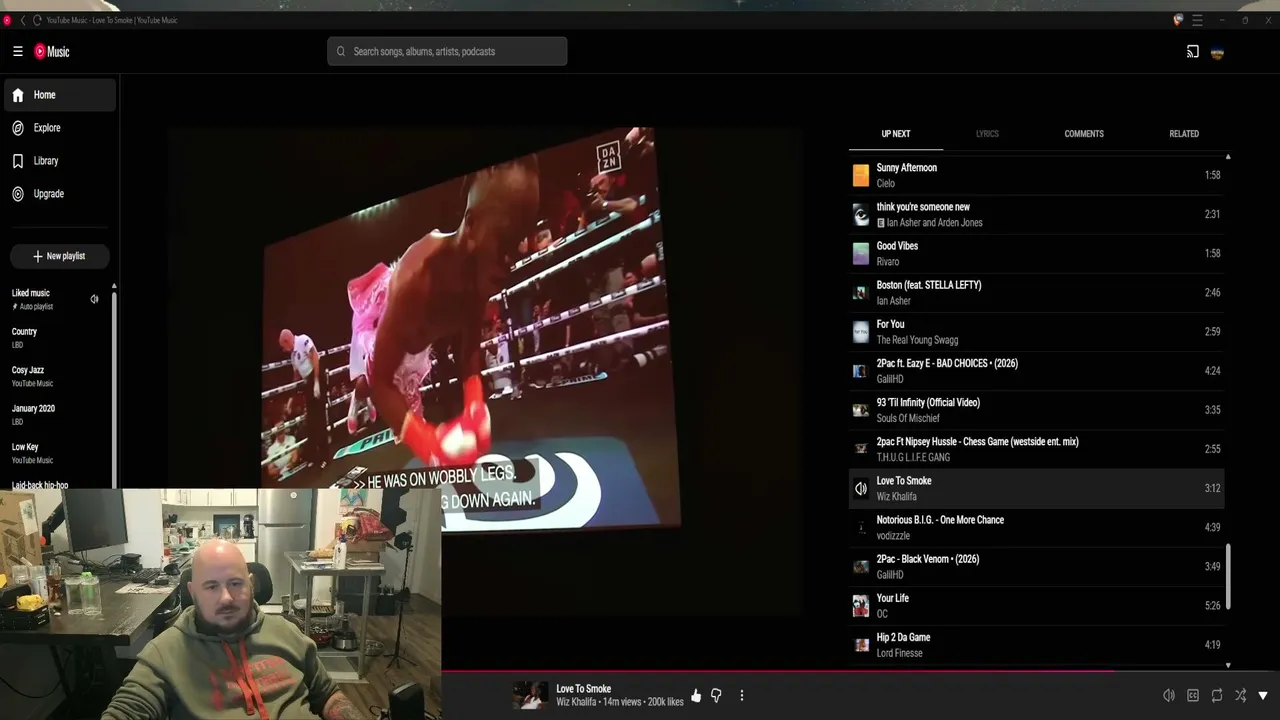1280x720 pixels.
Task: Play Your Life by OC
Action: click(x=1036, y=605)
